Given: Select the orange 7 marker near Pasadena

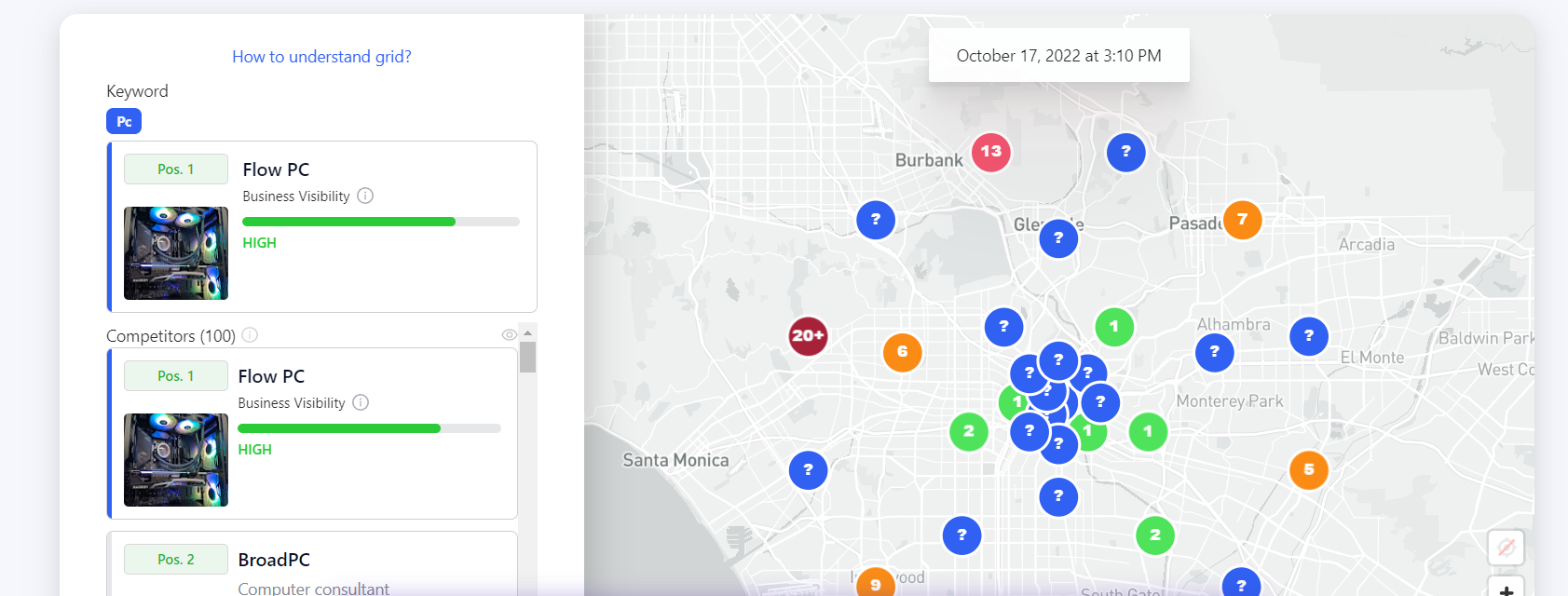Looking at the screenshot, I should (x=1242, y=220).
